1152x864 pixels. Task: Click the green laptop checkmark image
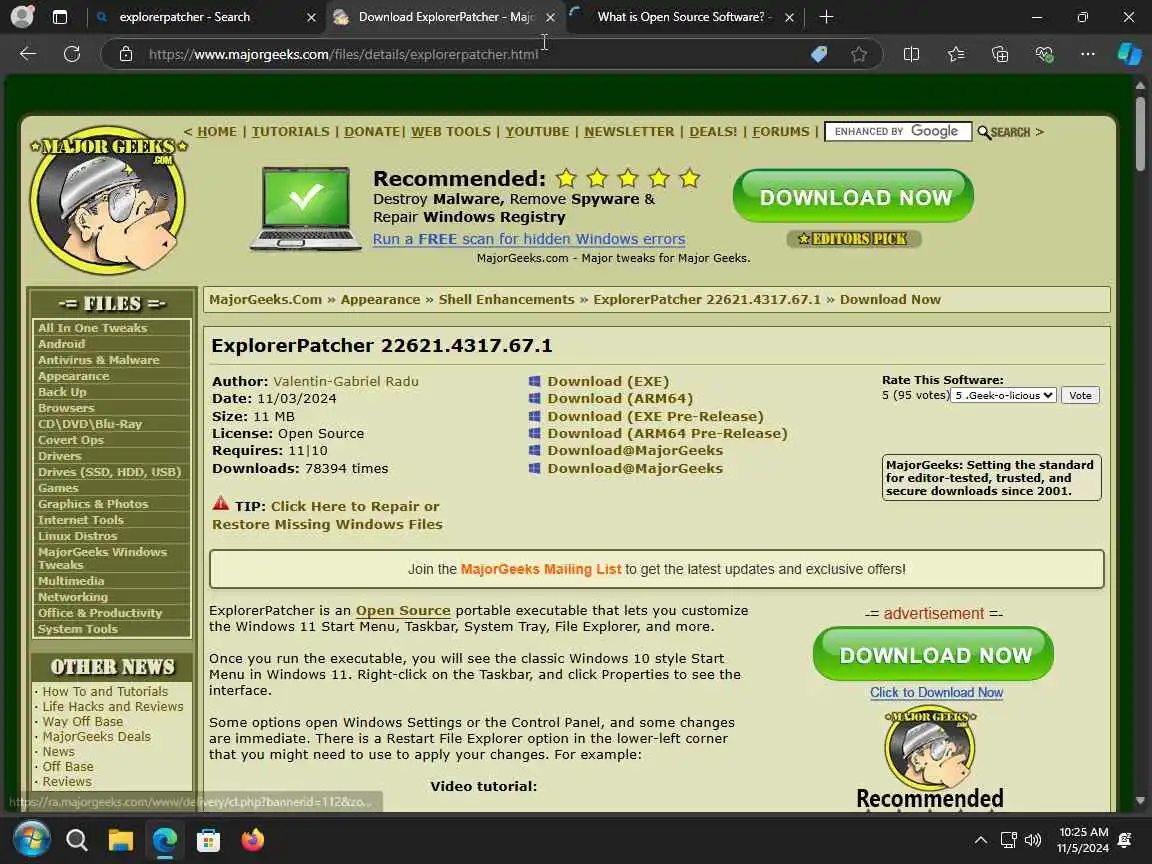[x=306, y=209]
